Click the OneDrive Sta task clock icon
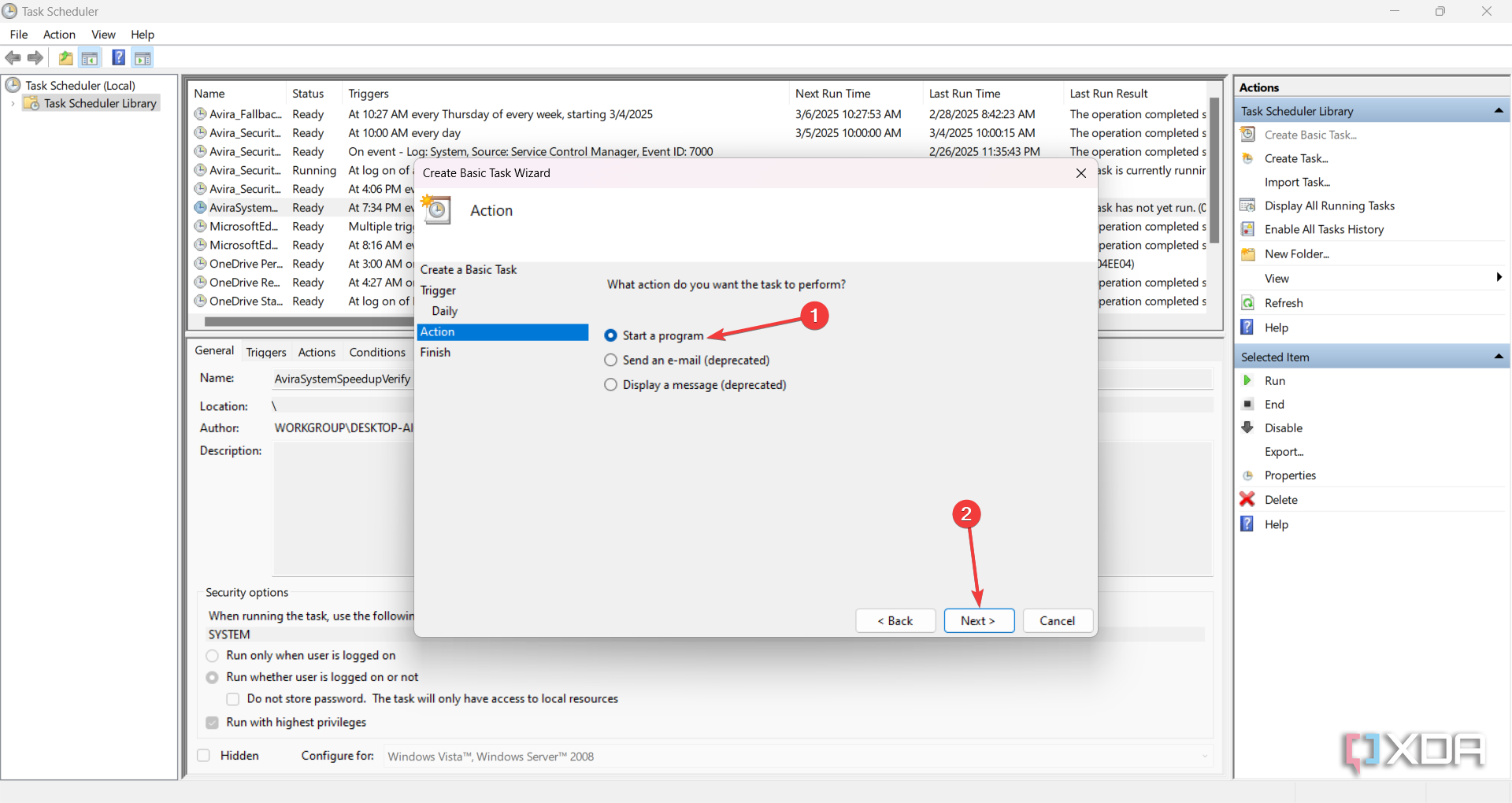 point(201,302)
